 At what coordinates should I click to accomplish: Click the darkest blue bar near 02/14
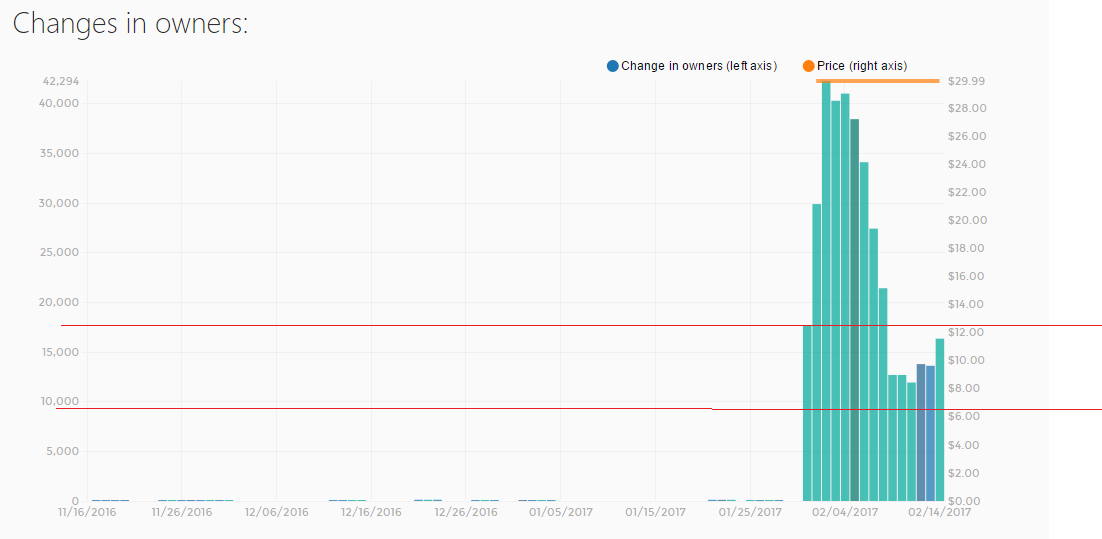click(x=921, y=432)
